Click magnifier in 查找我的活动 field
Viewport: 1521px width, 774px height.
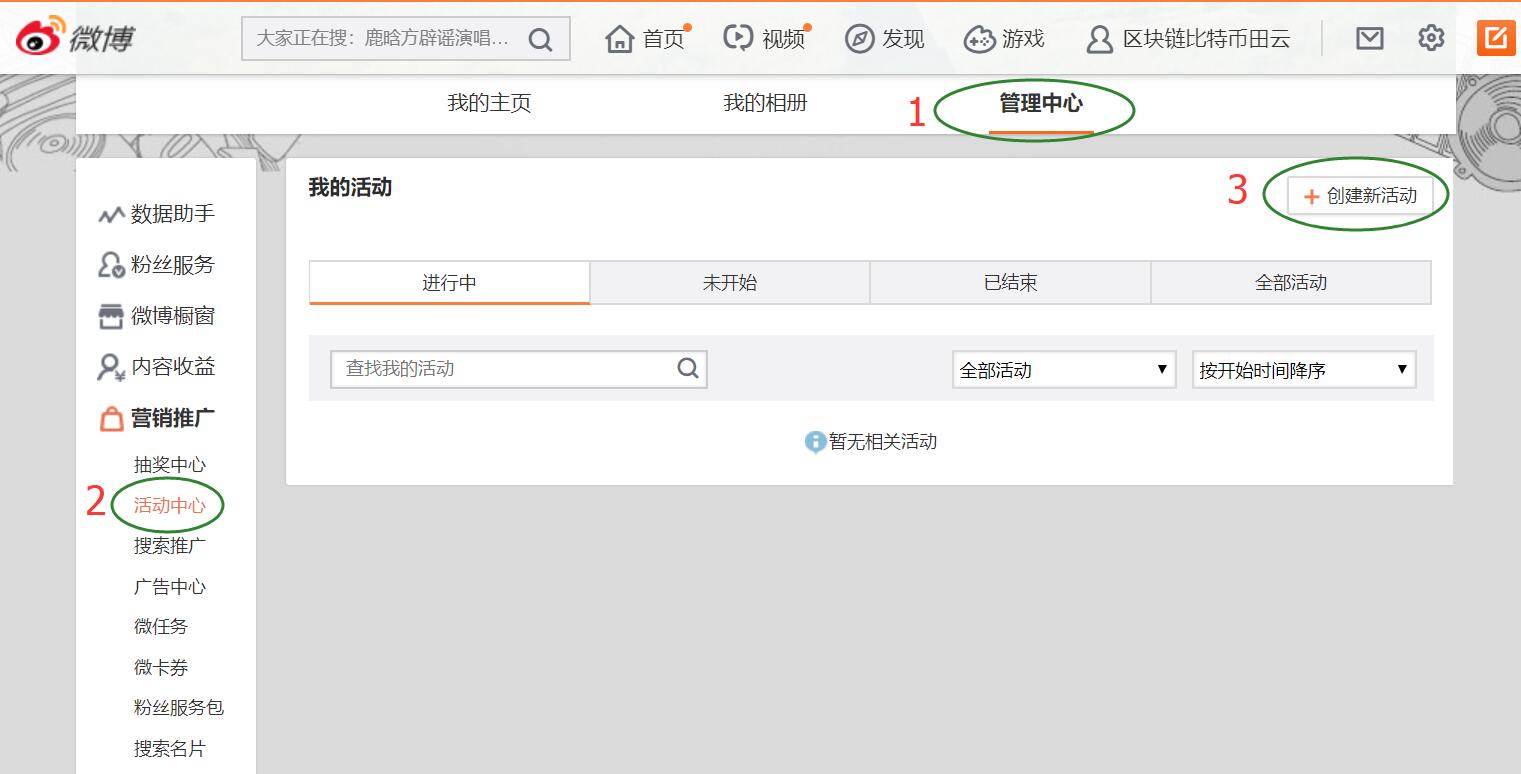click(x=688, y=368)
